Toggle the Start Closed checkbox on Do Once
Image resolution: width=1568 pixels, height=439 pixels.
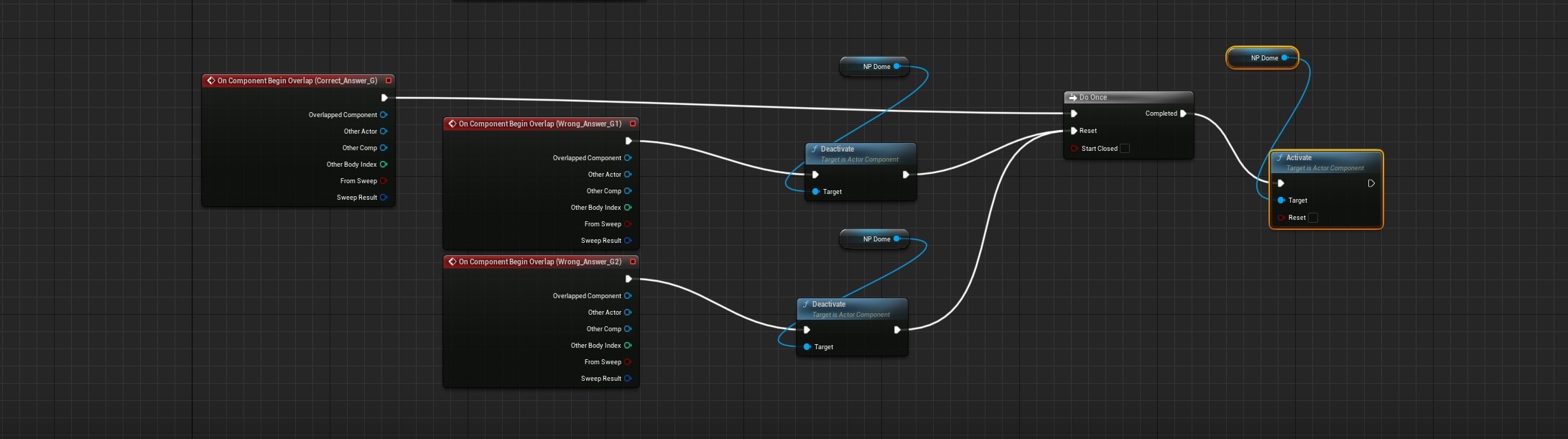1125,149
